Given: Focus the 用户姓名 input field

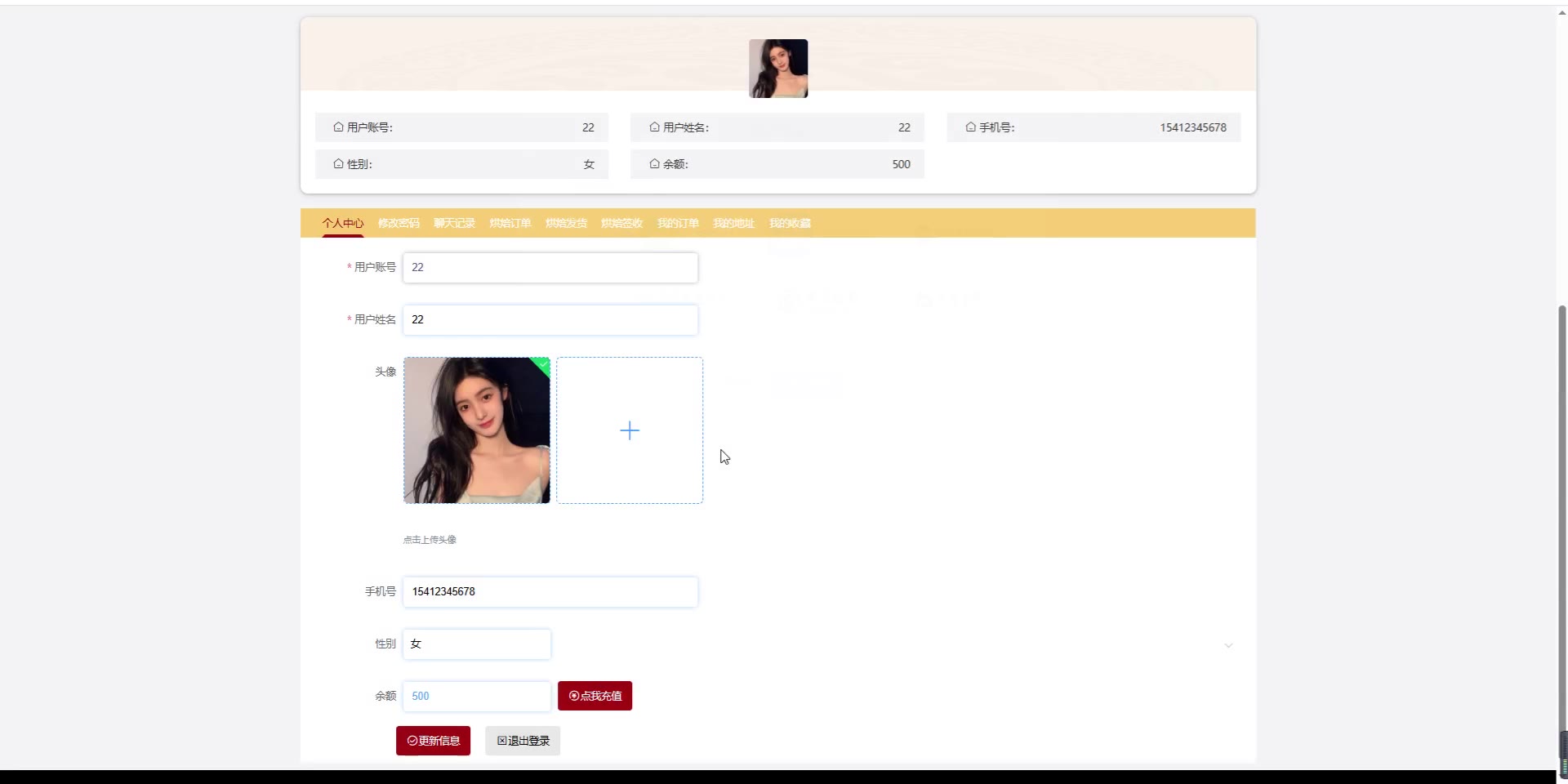Looking at the screenshot, I should [550, 320].
